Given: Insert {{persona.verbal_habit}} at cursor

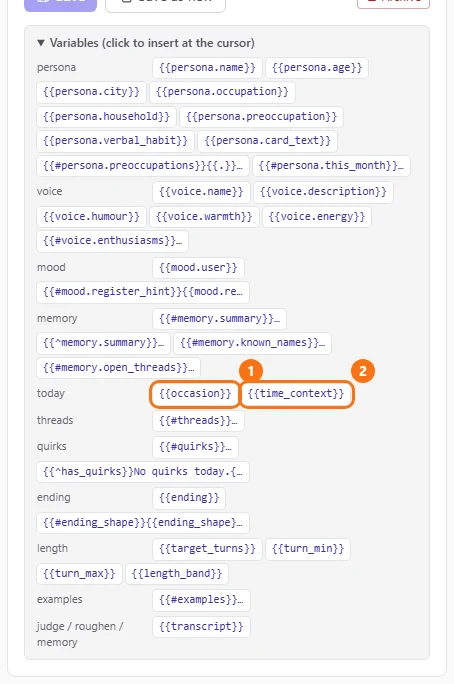Looking at the screenshot, I should [115, 140].
